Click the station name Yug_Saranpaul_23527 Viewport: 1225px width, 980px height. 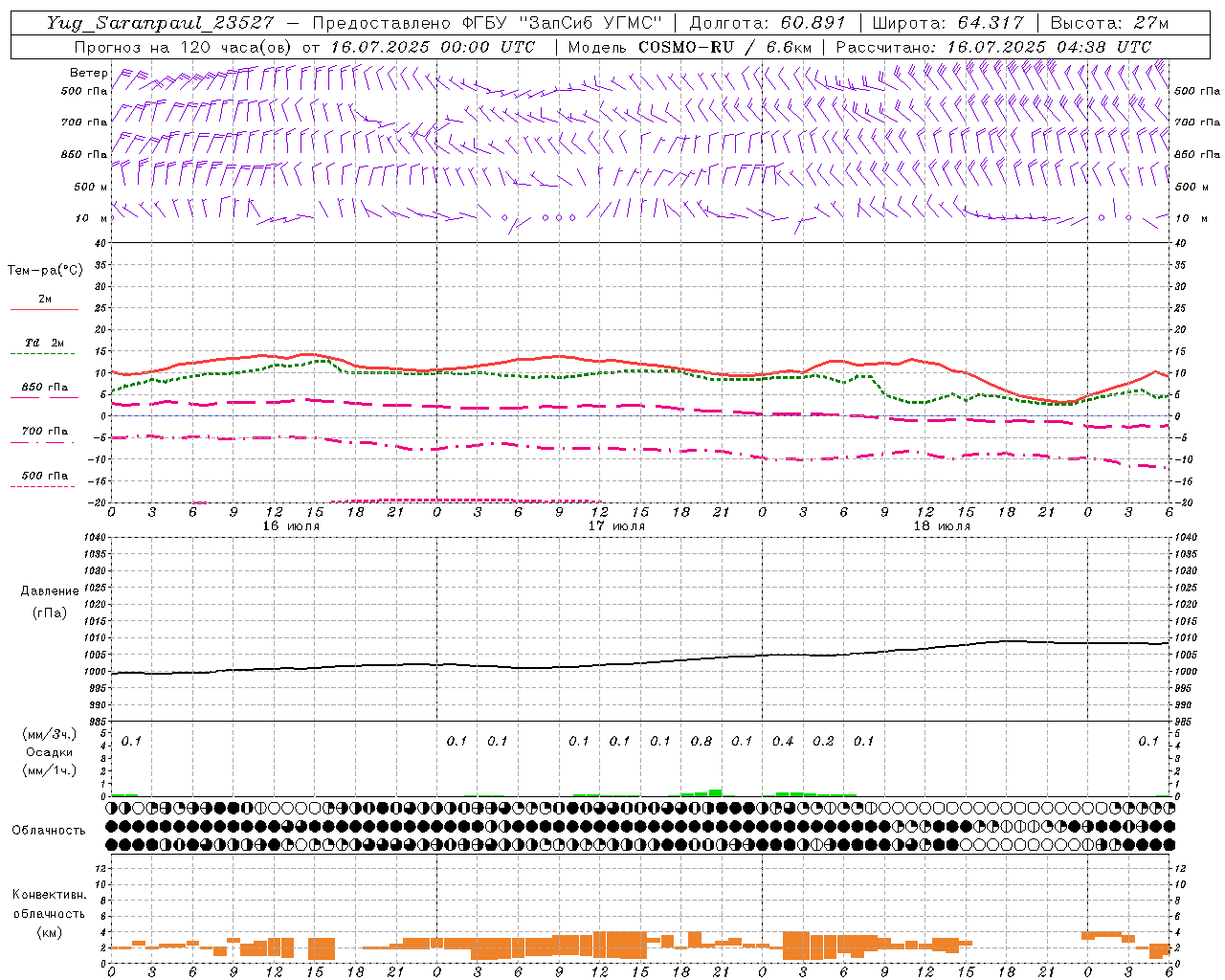pos(160,22)
